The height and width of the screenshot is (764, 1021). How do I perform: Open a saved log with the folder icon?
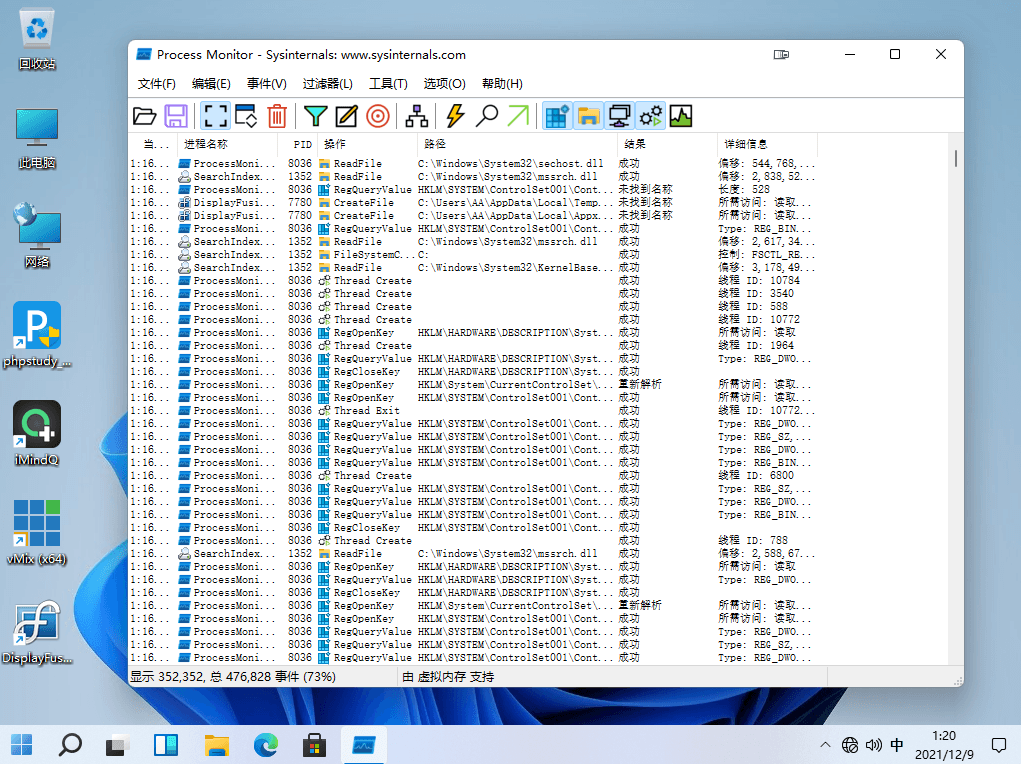[x=145, y=117]
